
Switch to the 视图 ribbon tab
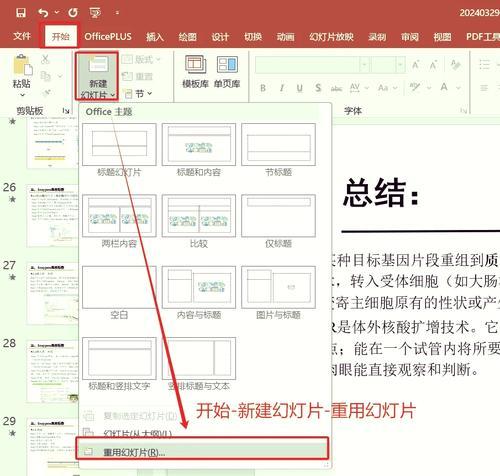pyautogui.click(x=442, y=36)
